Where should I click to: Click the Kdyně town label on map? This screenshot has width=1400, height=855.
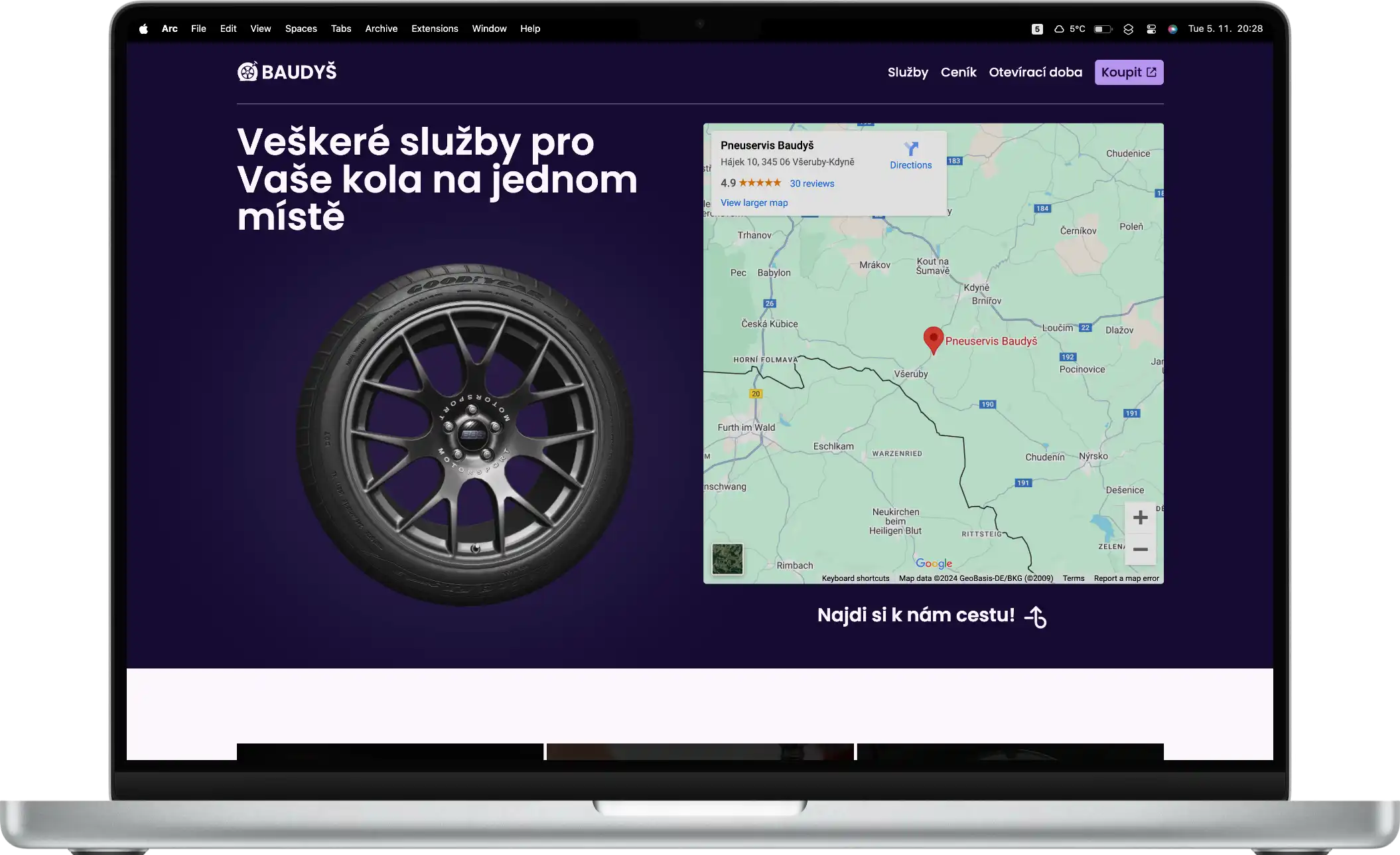point(976,287)
